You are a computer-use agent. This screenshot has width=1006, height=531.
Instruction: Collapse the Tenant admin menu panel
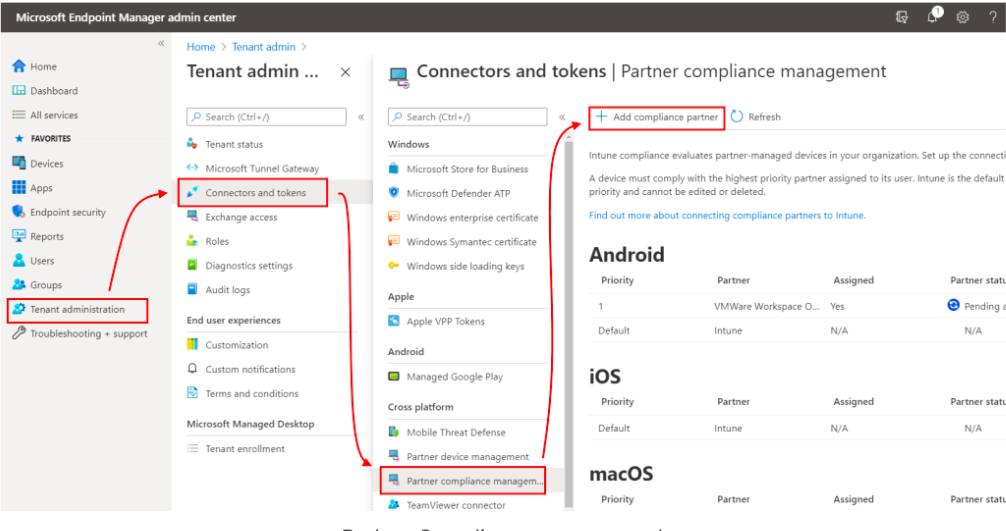(361, 117)
